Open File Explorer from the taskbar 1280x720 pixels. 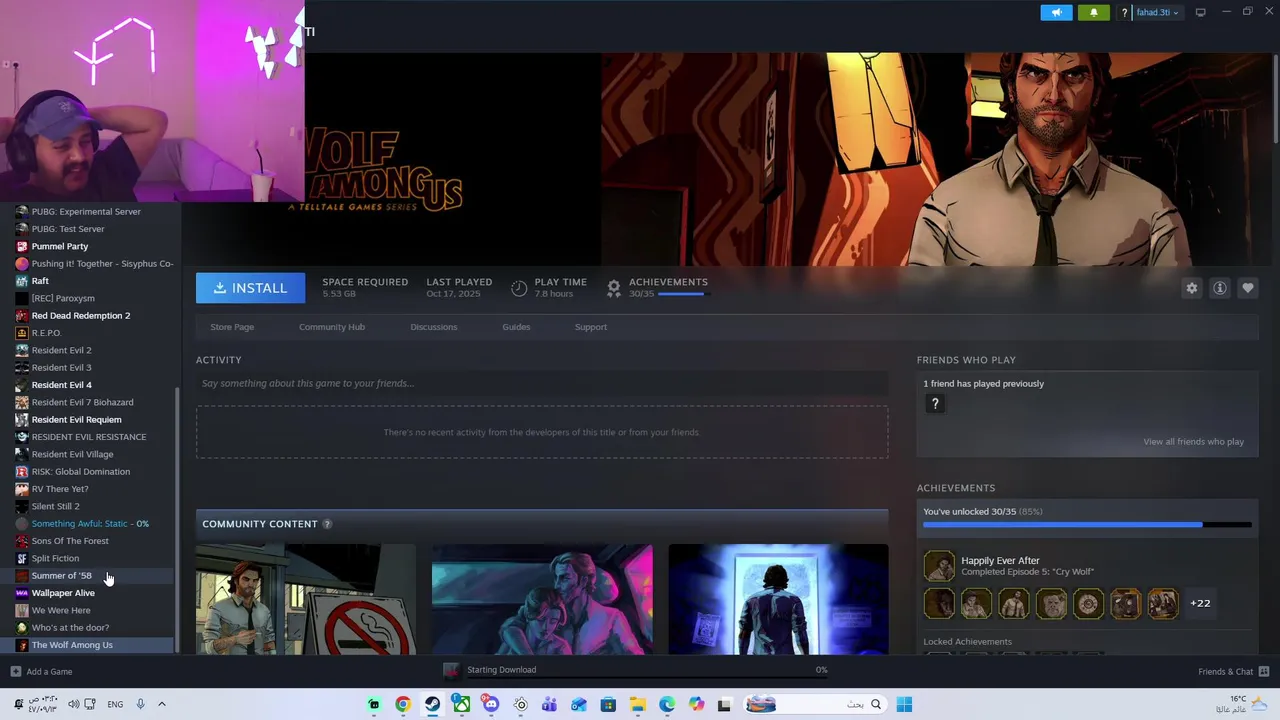coord(637,704)
